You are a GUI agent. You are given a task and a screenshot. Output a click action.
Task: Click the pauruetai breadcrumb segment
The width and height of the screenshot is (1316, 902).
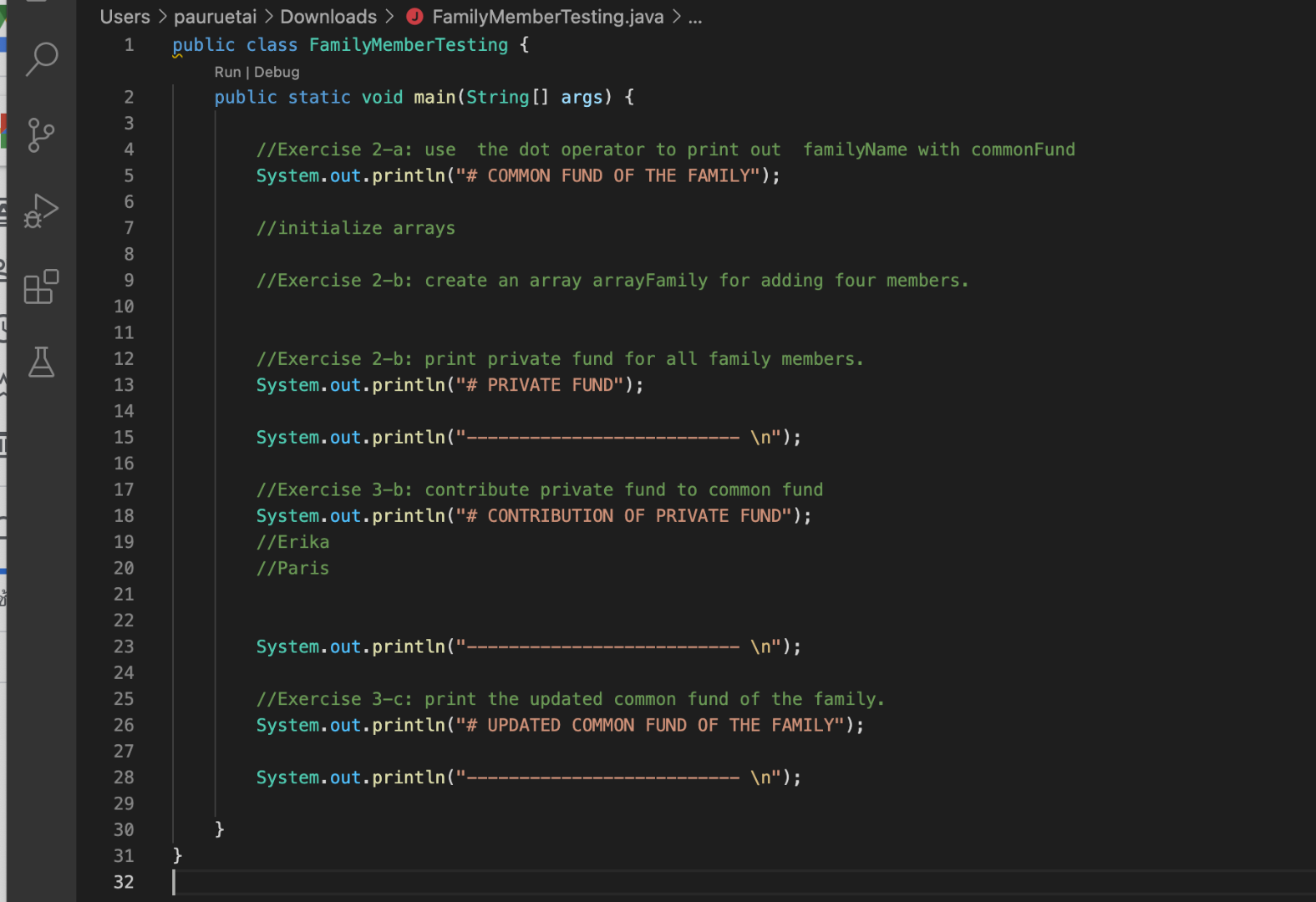pyautogui.click(x=216, y=17)
